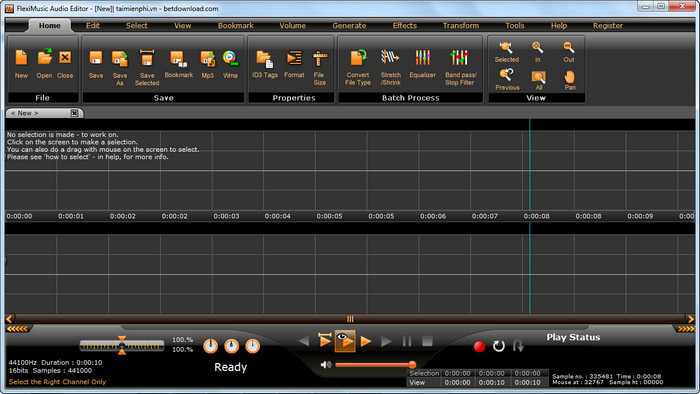Open the Volume ribbon tab
This screenshot has height=394, width=700.
click(x=293, y=25)
